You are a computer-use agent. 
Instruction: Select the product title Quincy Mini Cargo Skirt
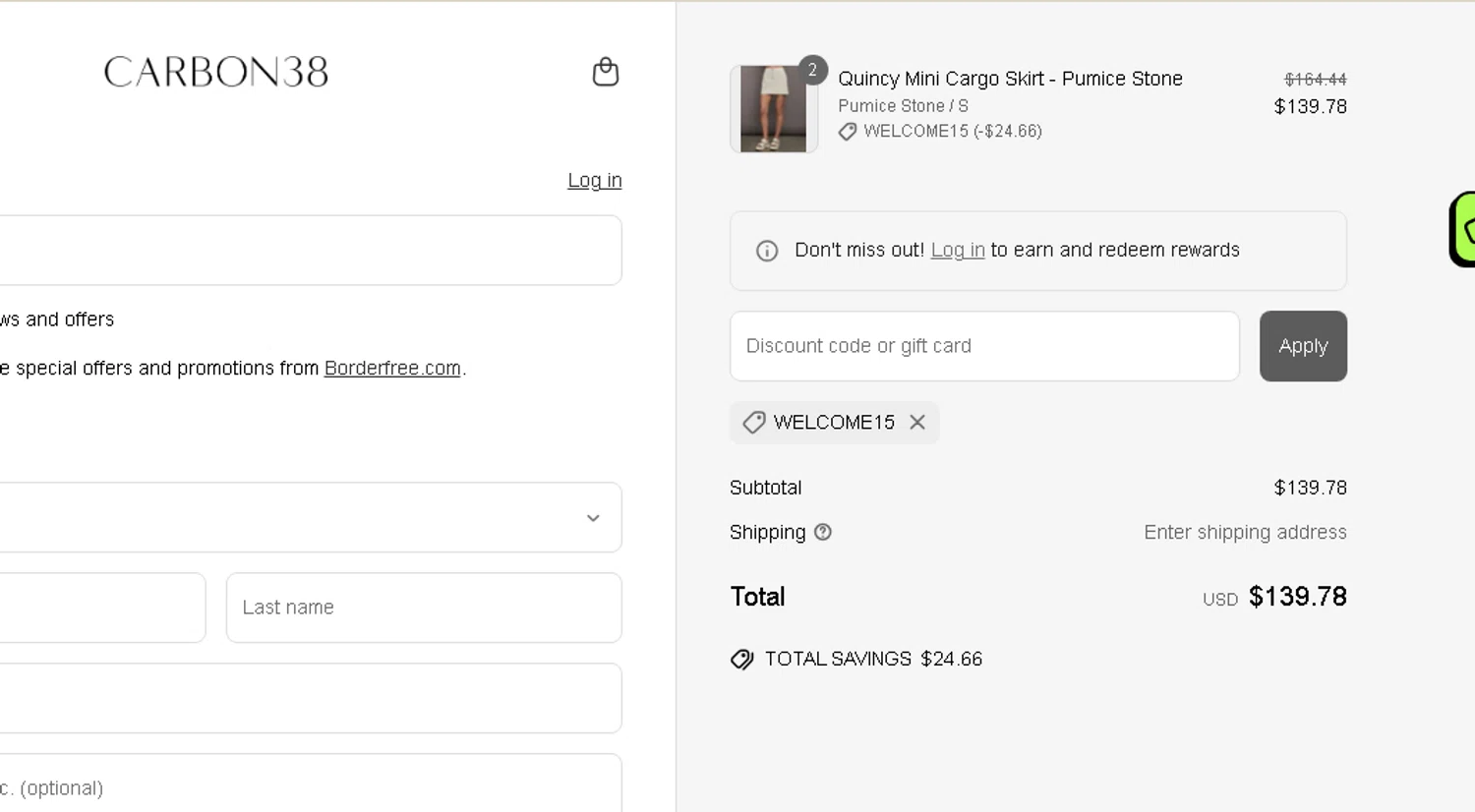pyautogui.click(x=1010, y=79)
